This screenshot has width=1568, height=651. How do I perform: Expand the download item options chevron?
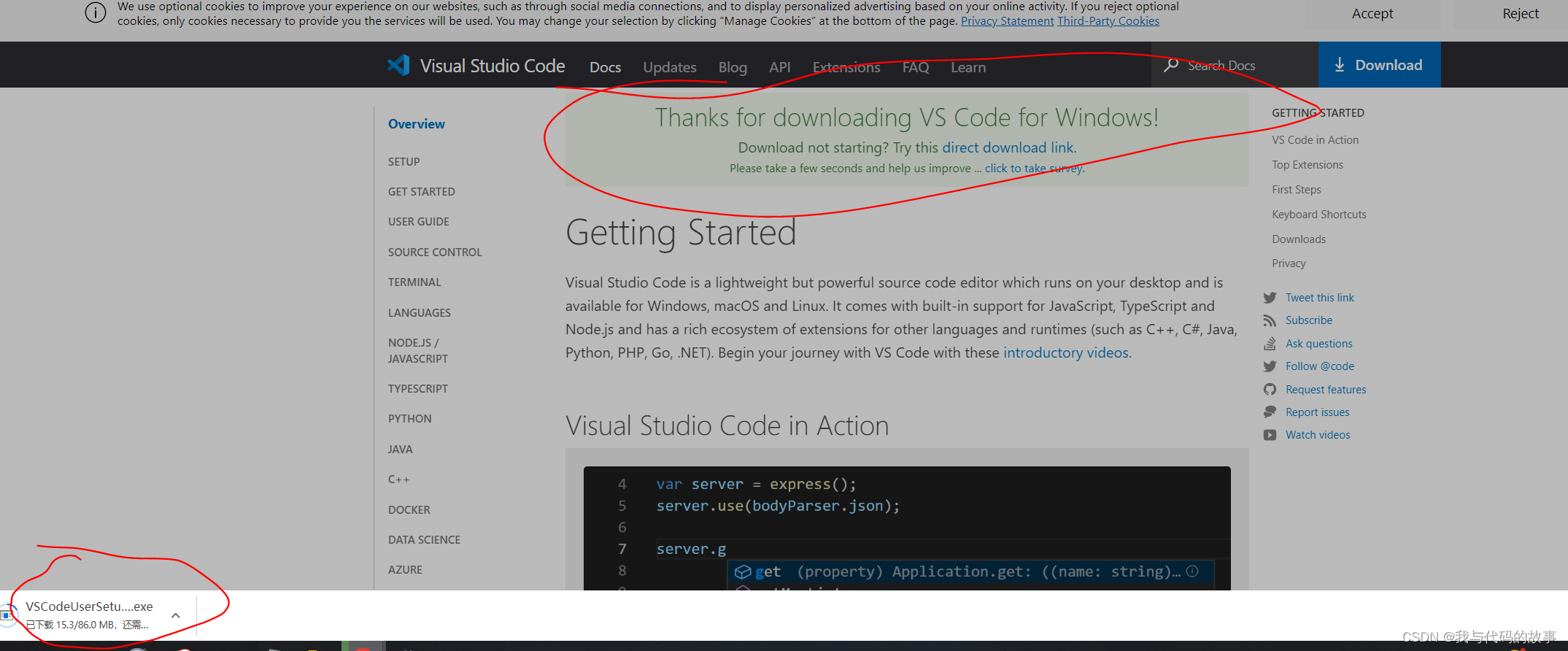176,615
